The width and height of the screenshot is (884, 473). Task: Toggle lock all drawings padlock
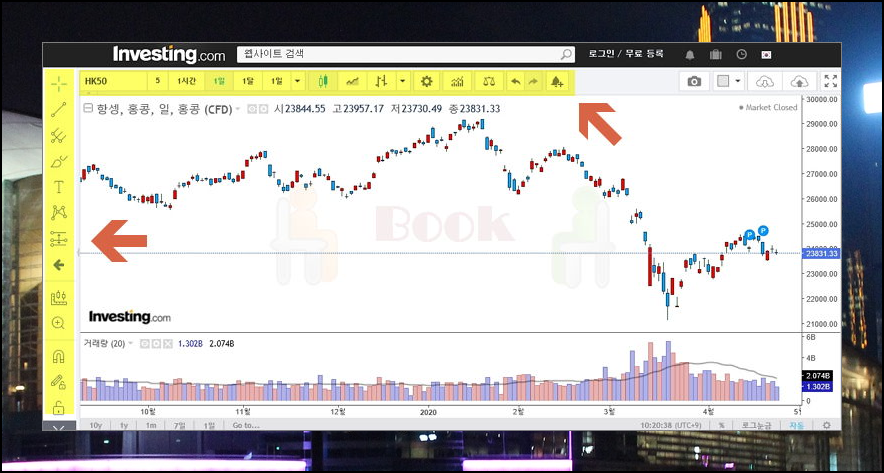(x=59, y=407)
